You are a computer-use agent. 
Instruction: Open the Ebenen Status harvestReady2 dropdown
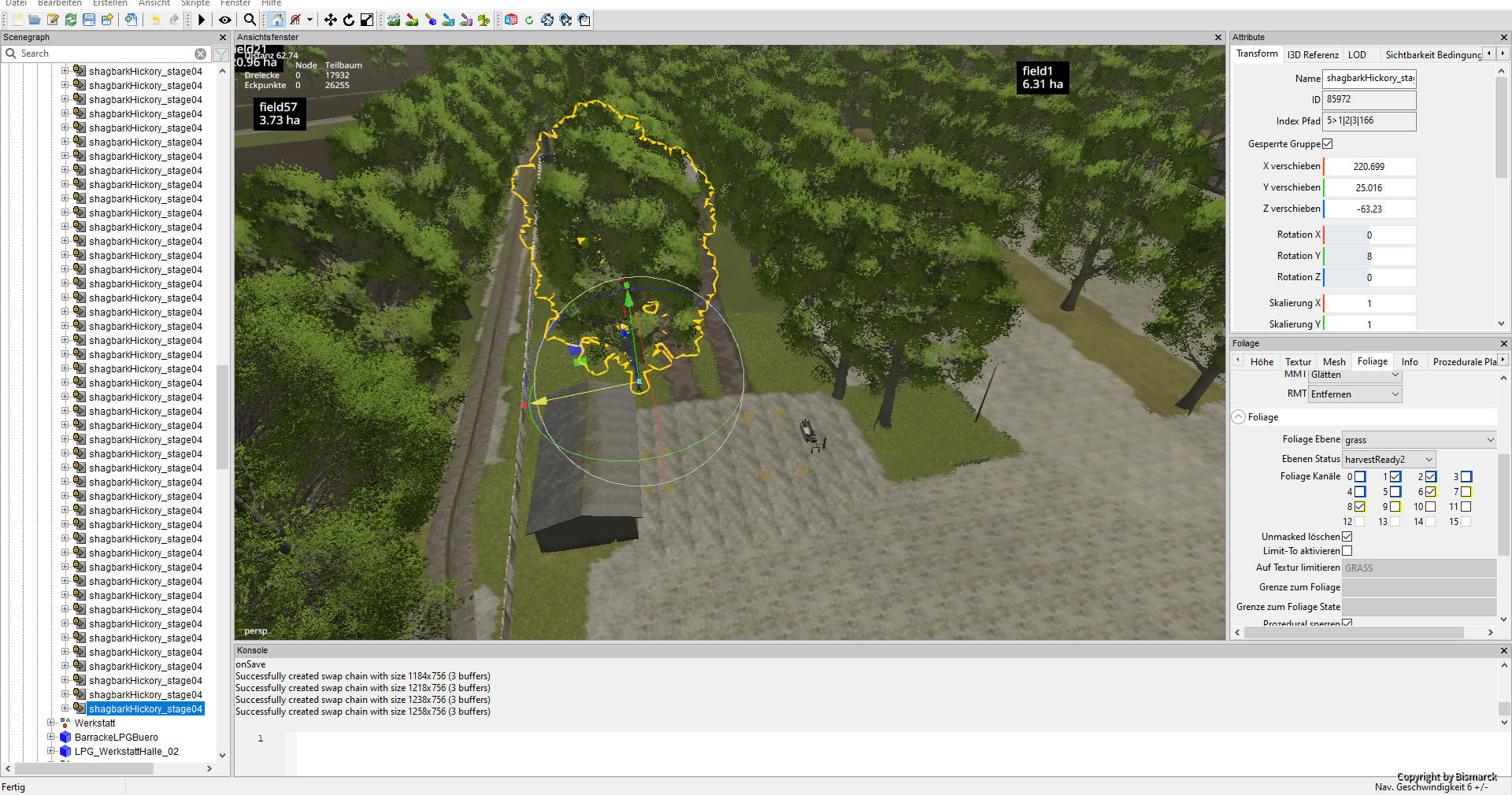[1389, 460]
